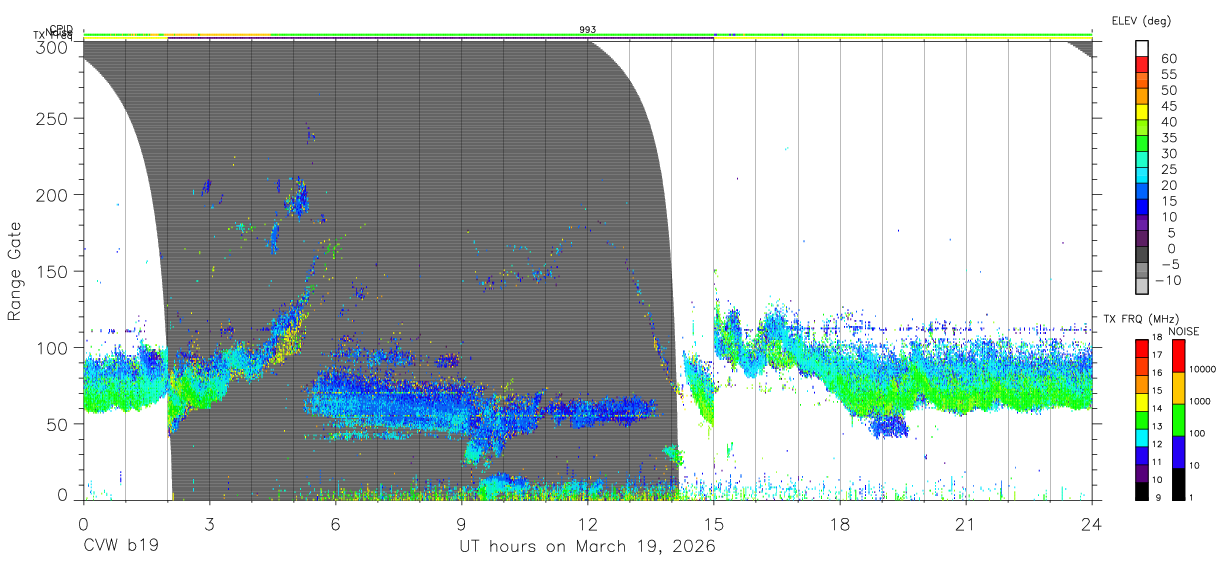The image size is (1228, 567).
Task: Pick the yellow 14–15 MHz TX FRQ swatch
Action: tap(1142, 401)
